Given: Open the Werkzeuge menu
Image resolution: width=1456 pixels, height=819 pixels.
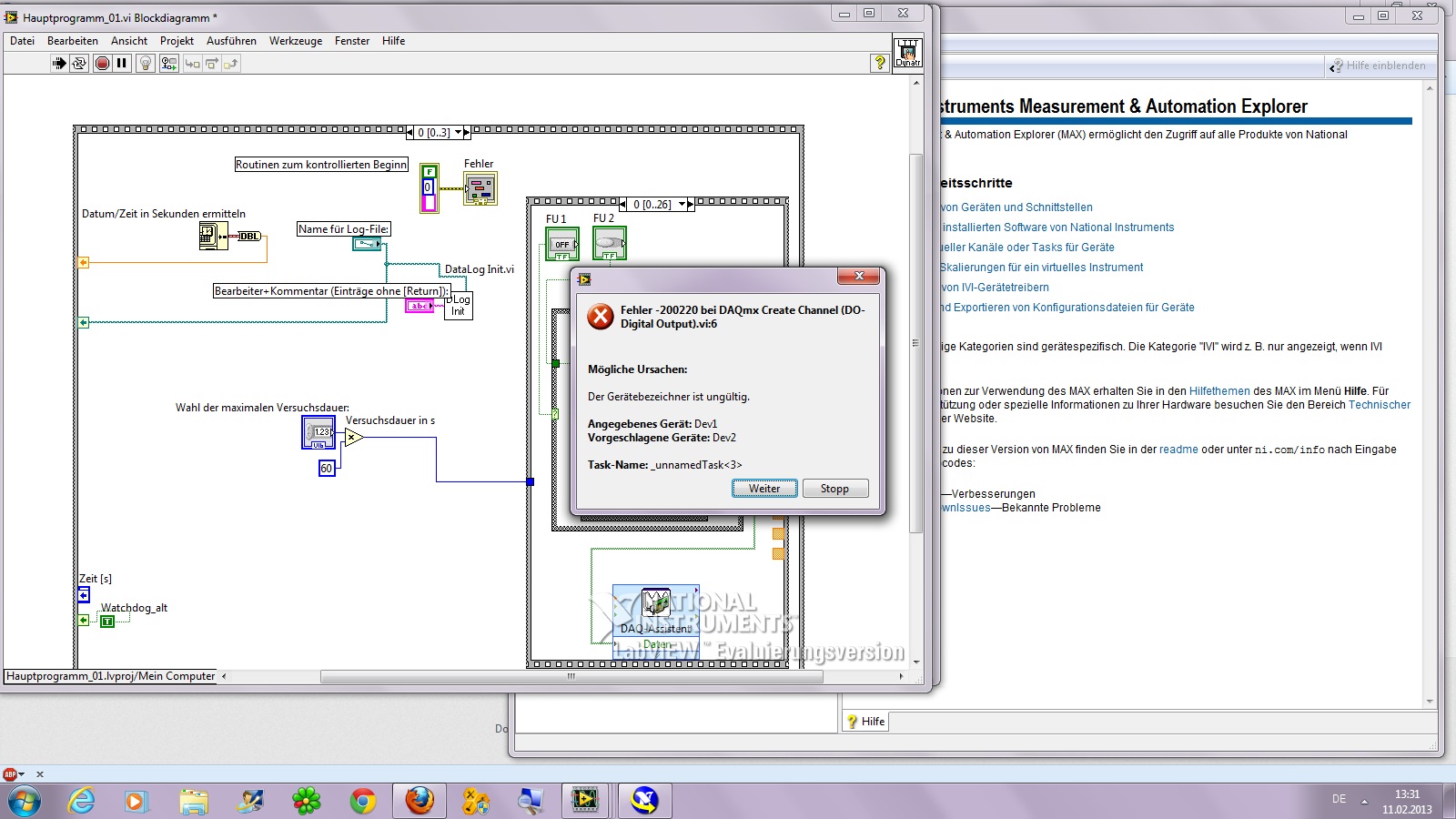Looking at the screenshot, I should pyautogui.click(x=295, y=41).
